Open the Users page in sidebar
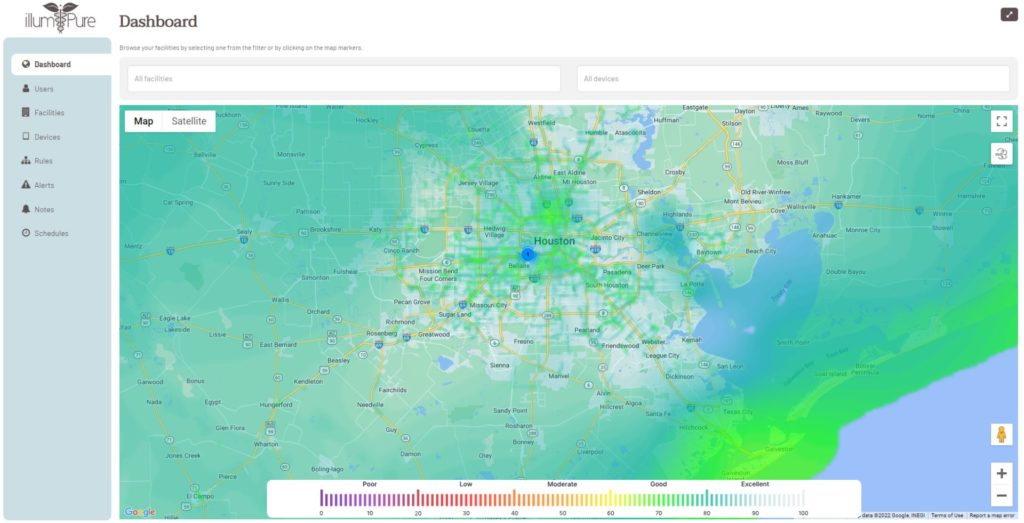The image size is (1024, 523). [x=43, y=89]
